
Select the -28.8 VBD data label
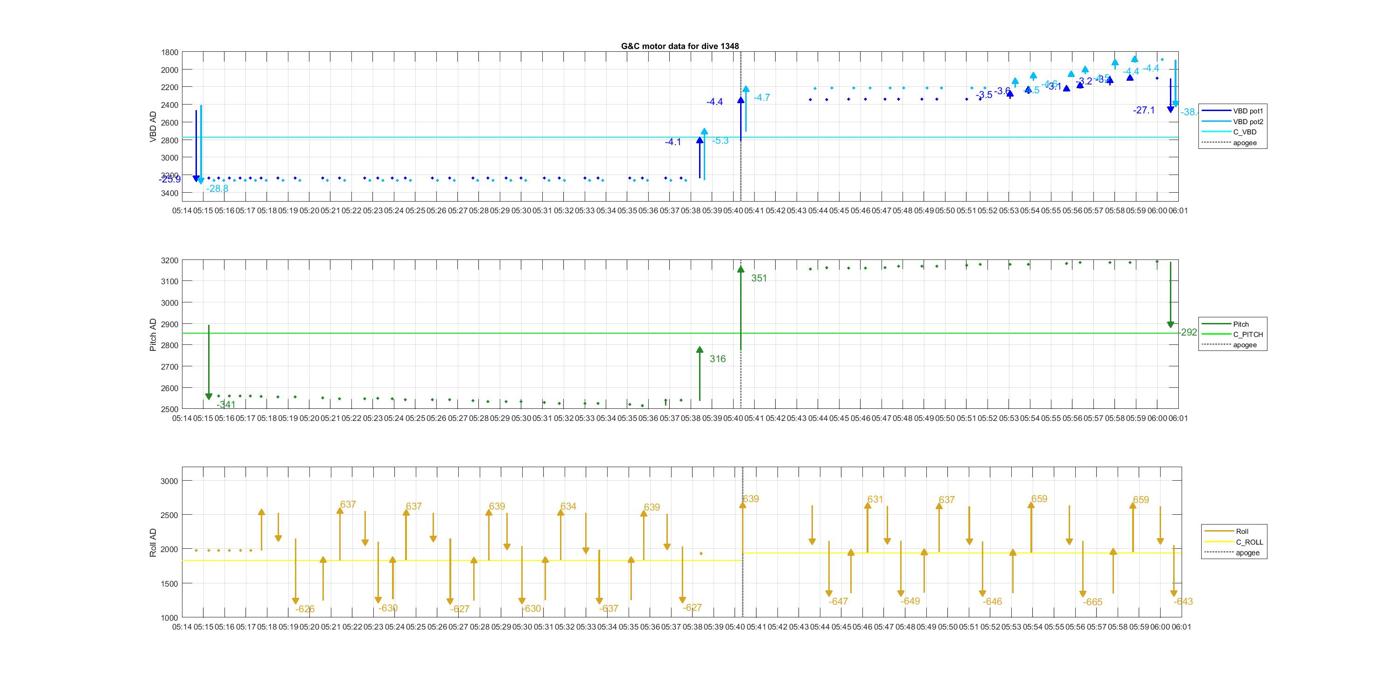pyautogui.click(x=217, y=188)
